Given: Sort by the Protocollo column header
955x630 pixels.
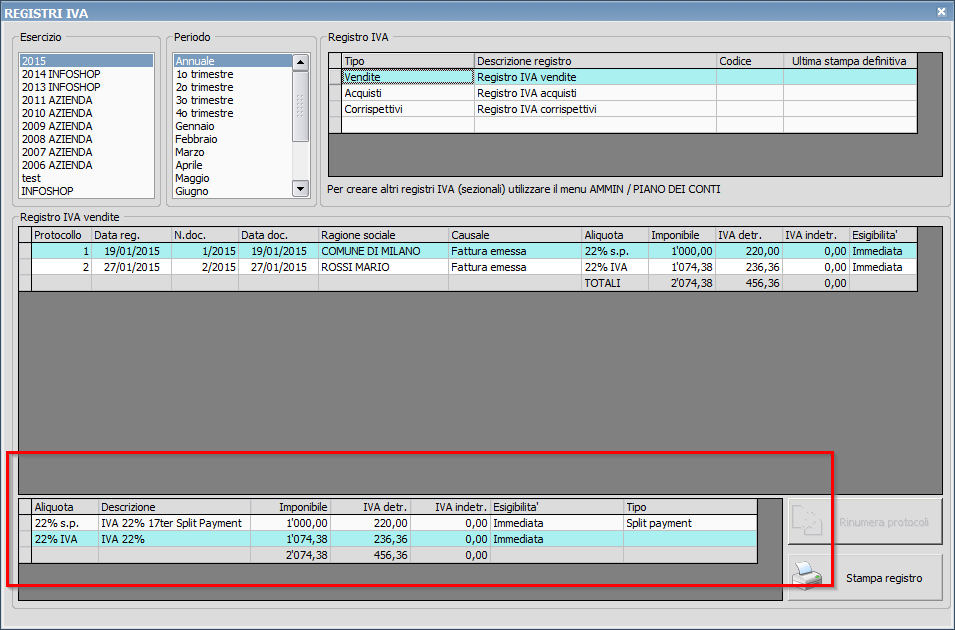Looking at the screenshot, I should click(x=60, y=234).
